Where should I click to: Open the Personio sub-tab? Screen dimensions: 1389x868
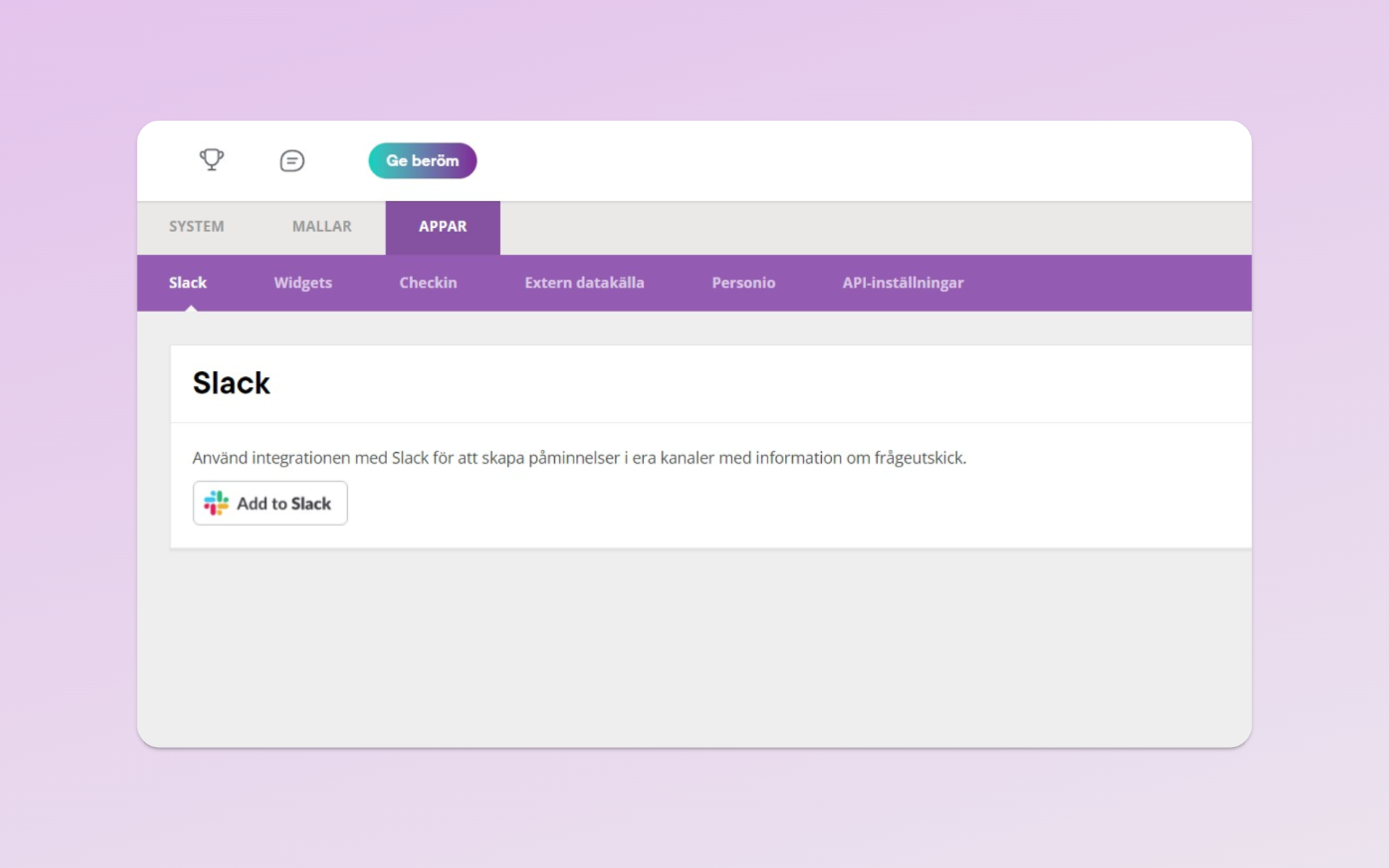[744, 283]
